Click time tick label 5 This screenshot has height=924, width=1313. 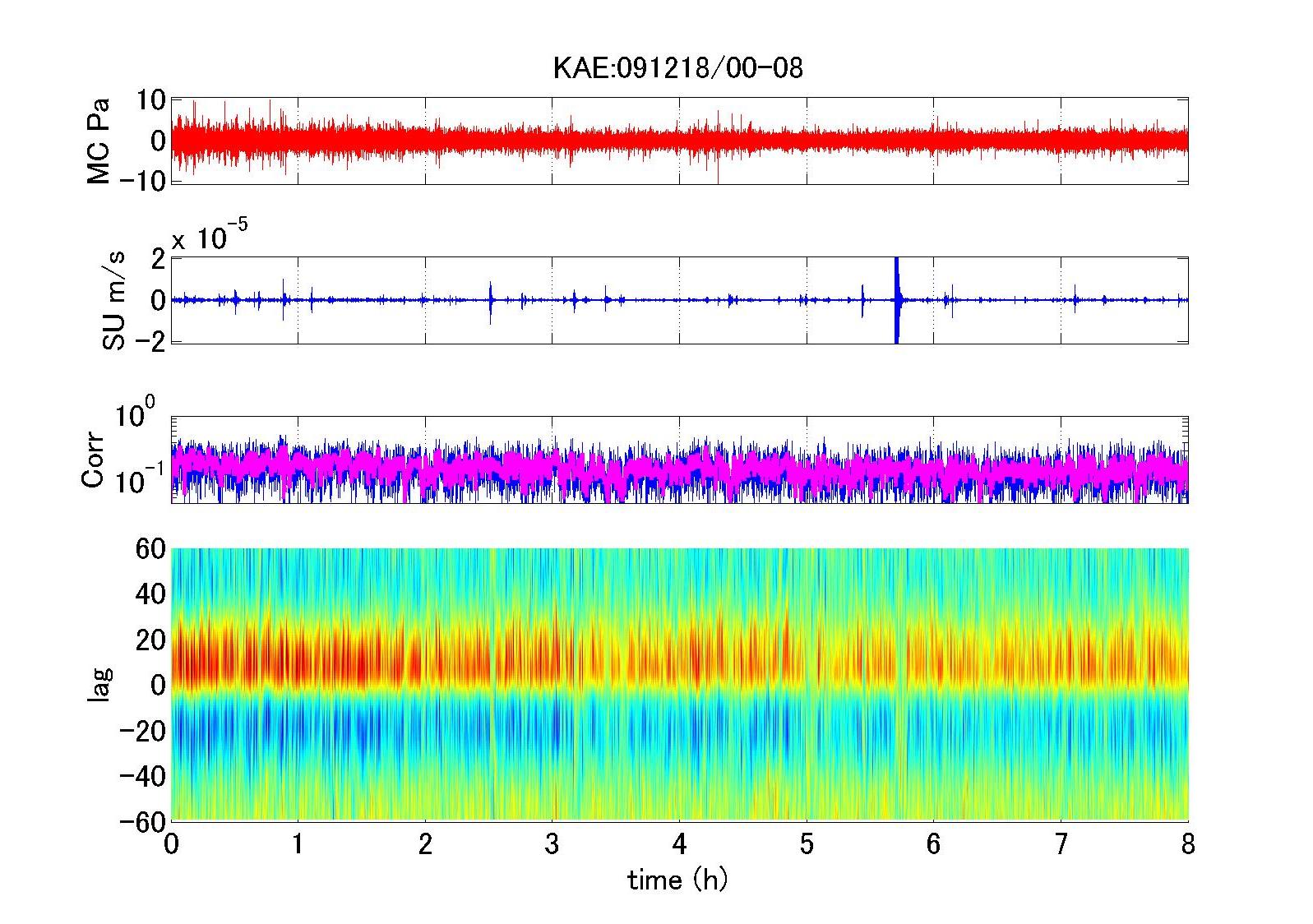[807, 844]
